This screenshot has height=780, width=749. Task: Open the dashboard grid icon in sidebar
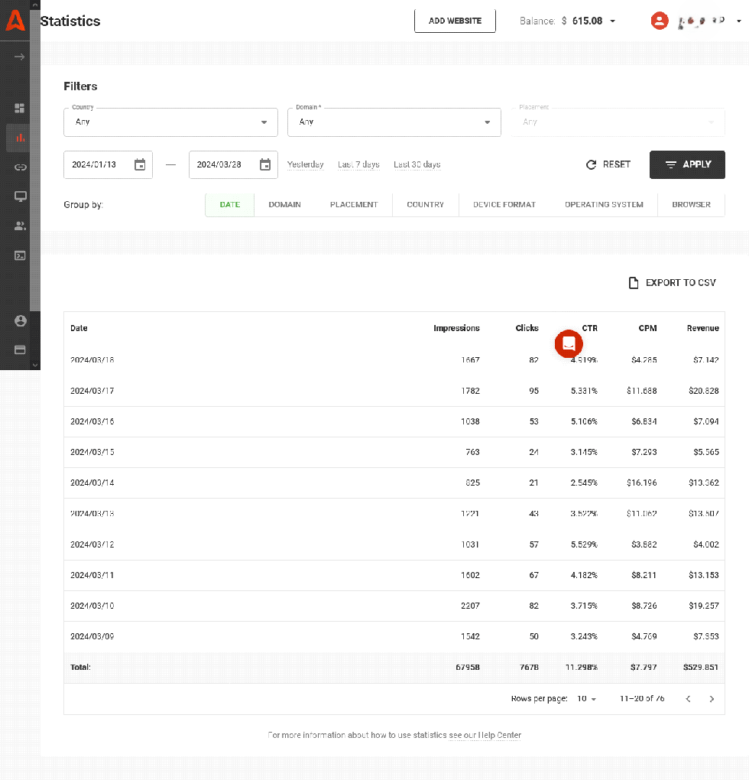click(x=19, y=108)
